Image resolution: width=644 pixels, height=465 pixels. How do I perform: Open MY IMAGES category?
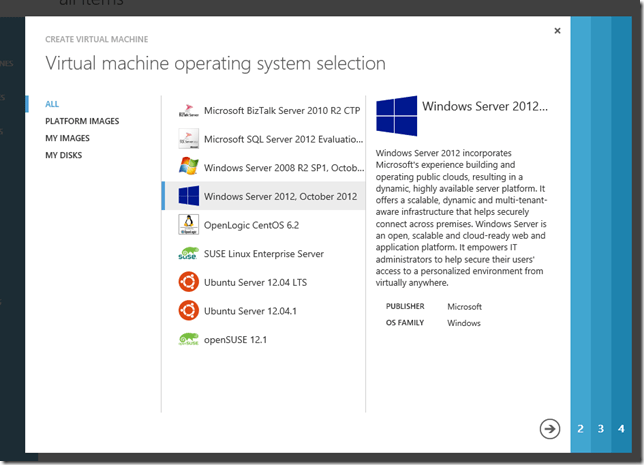pos(67,138)
